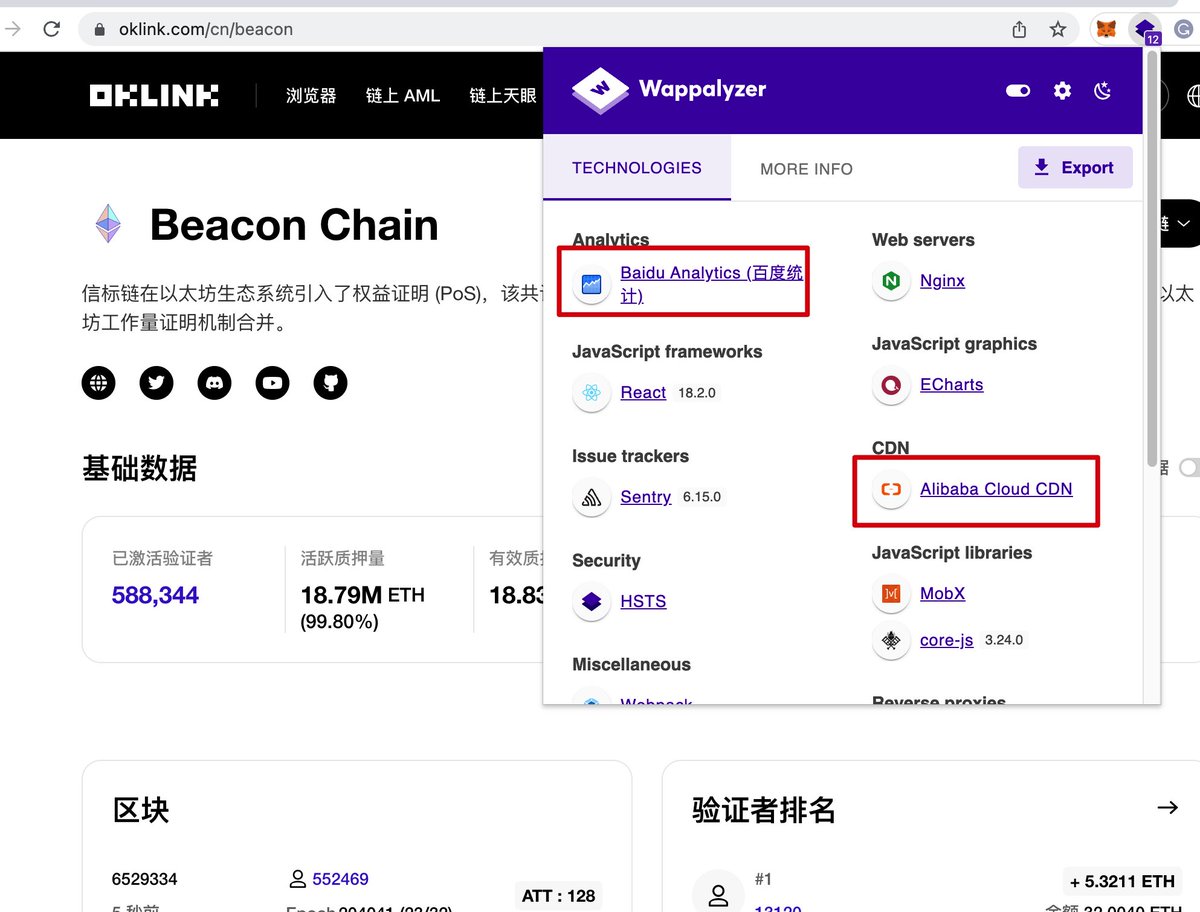This screenshot has width=1200, height=912.
Task: Click the Issue trackers category heading
Action: [630, 456]
